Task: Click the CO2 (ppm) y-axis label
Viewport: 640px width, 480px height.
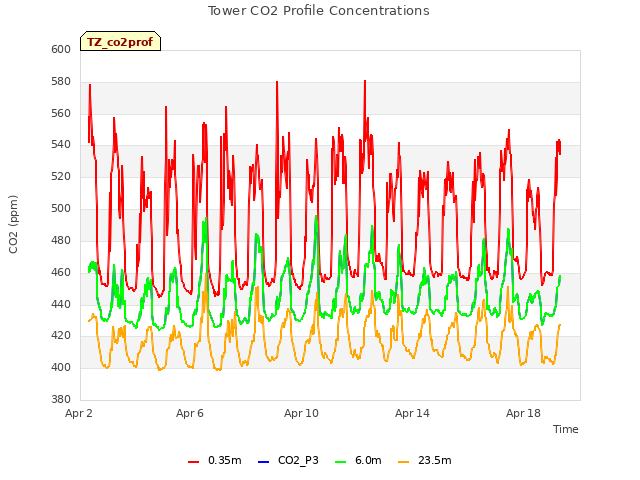Action: (13, 224)
